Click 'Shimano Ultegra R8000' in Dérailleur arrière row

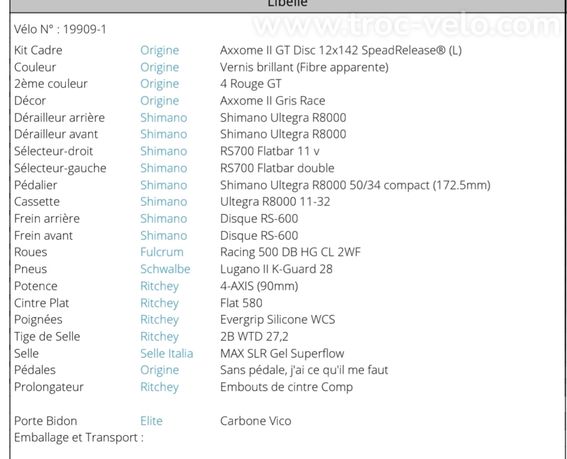tap(283, 118)
